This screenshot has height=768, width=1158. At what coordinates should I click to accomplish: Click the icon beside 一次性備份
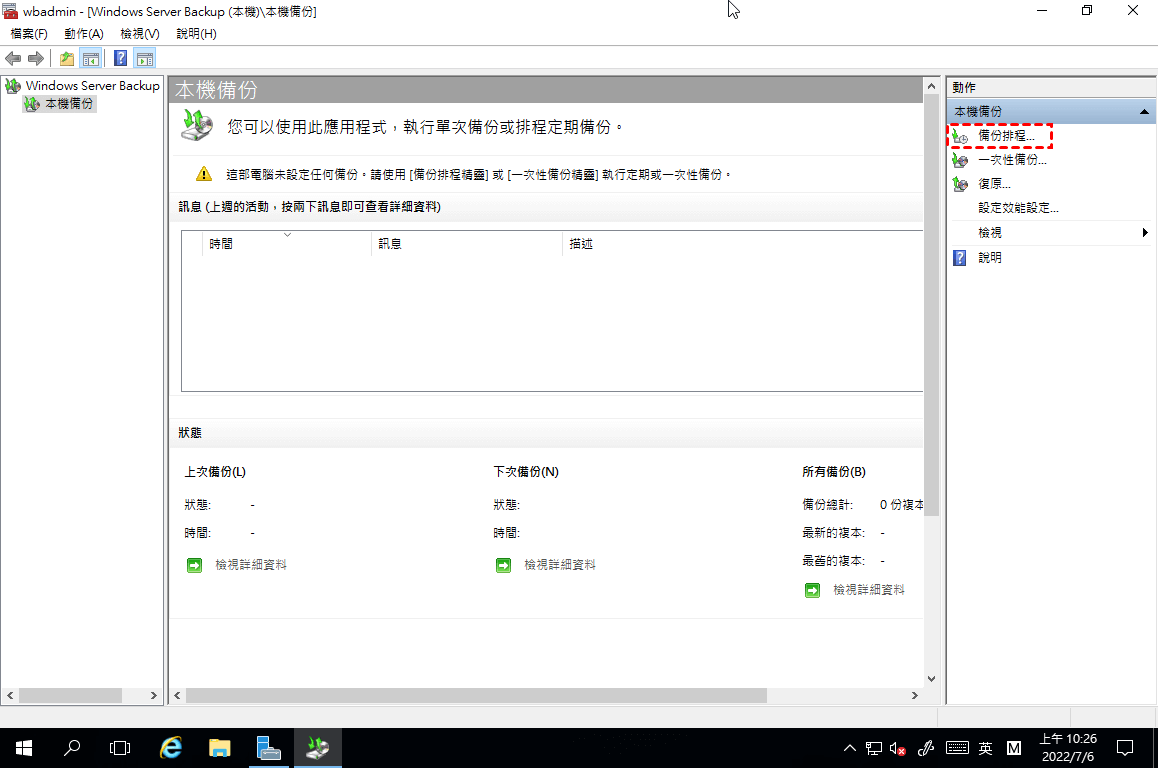tap(960, 160)
